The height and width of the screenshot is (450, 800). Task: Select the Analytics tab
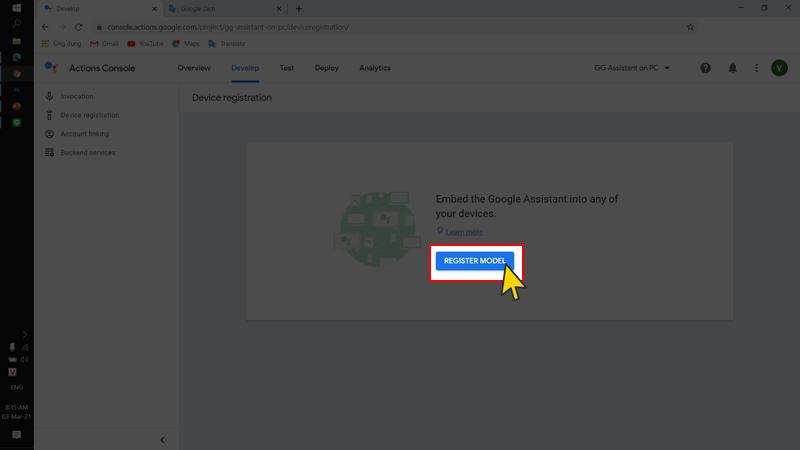375,68
